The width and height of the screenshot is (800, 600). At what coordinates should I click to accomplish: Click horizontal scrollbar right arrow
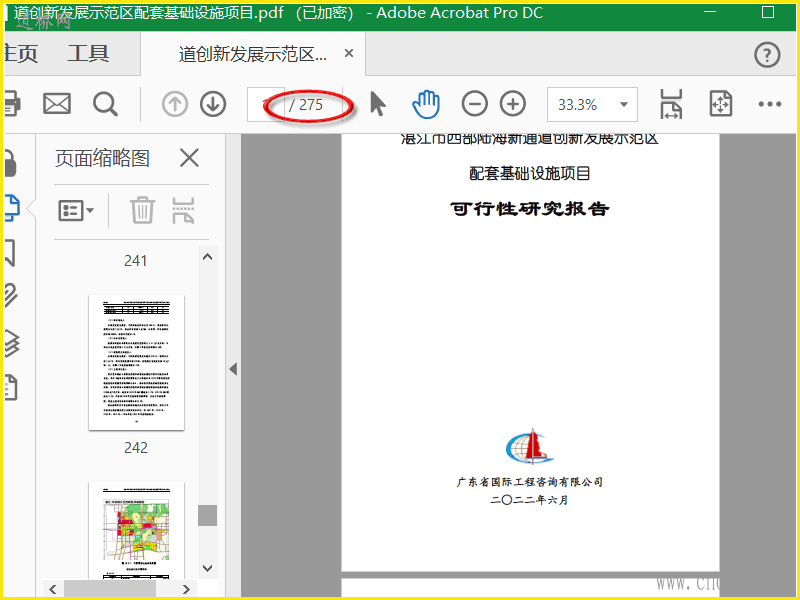click(186, 589)
